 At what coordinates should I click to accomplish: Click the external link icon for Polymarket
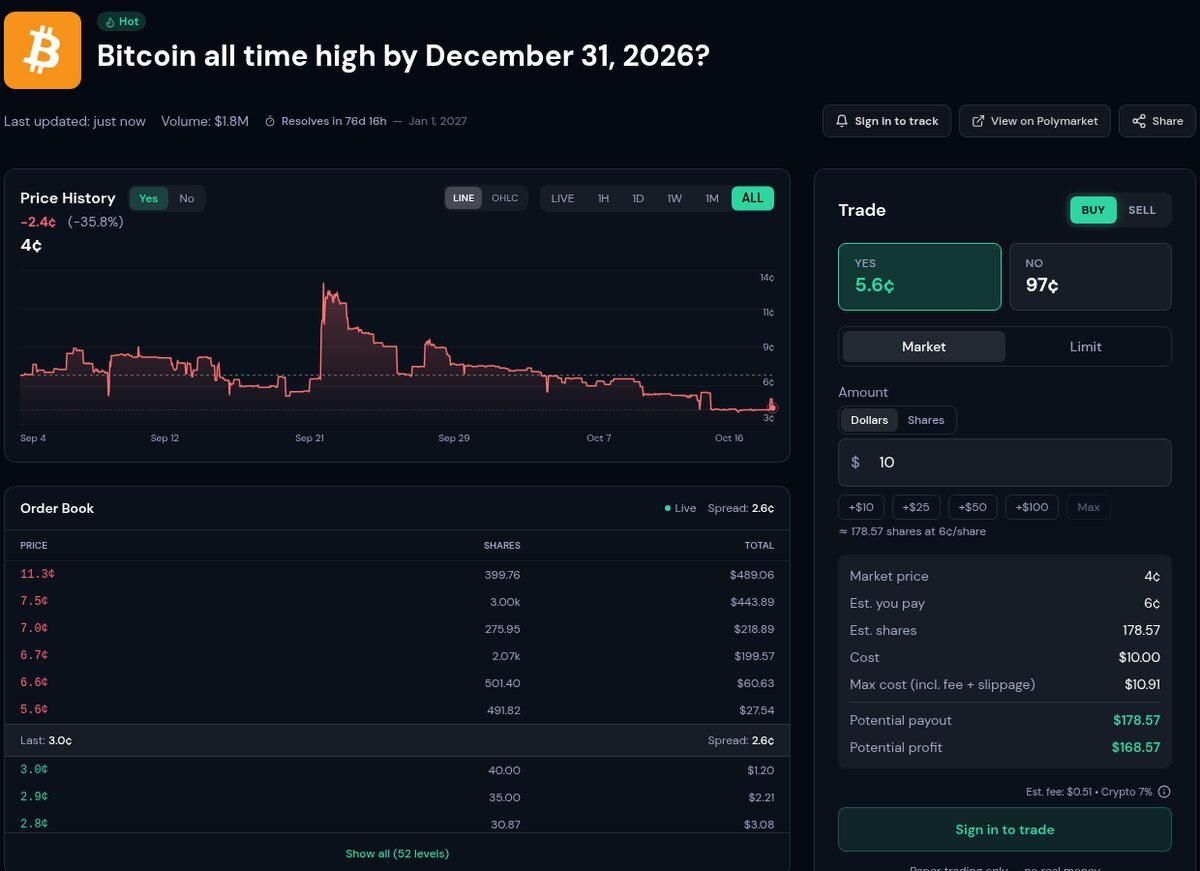pyautogui.click(x=978, y=121)
